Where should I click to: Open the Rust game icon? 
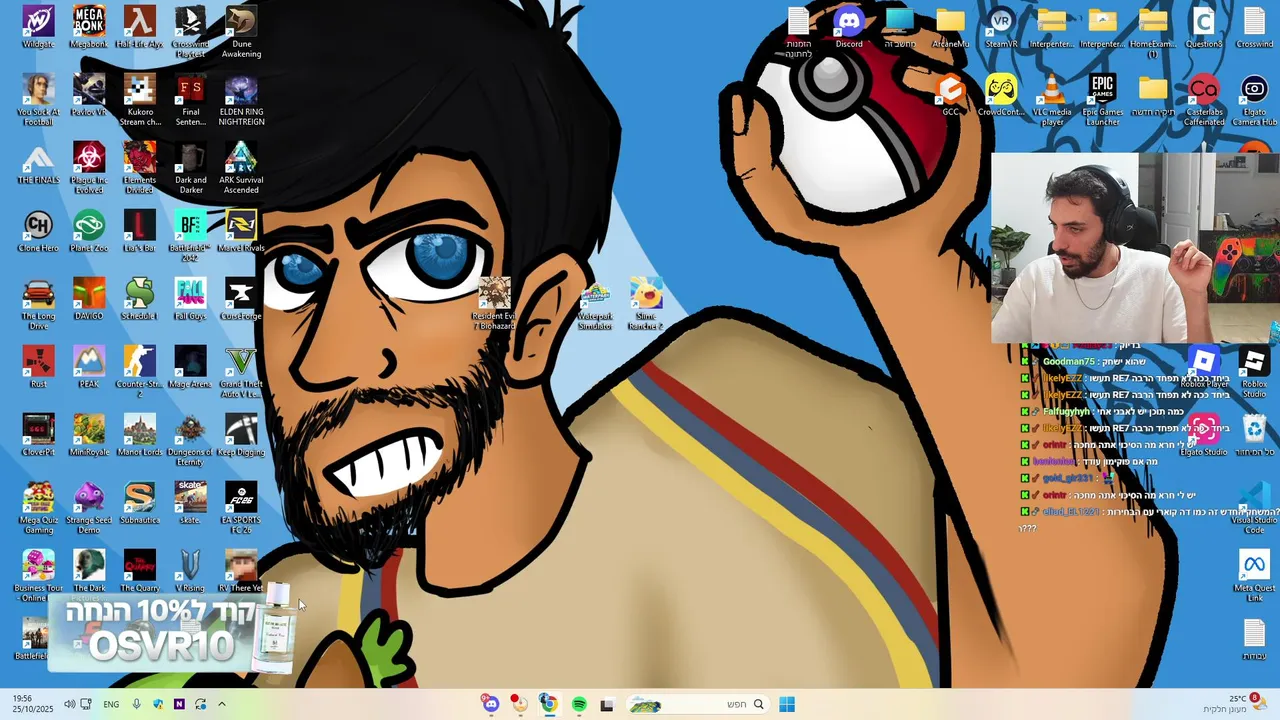[38, 367]
